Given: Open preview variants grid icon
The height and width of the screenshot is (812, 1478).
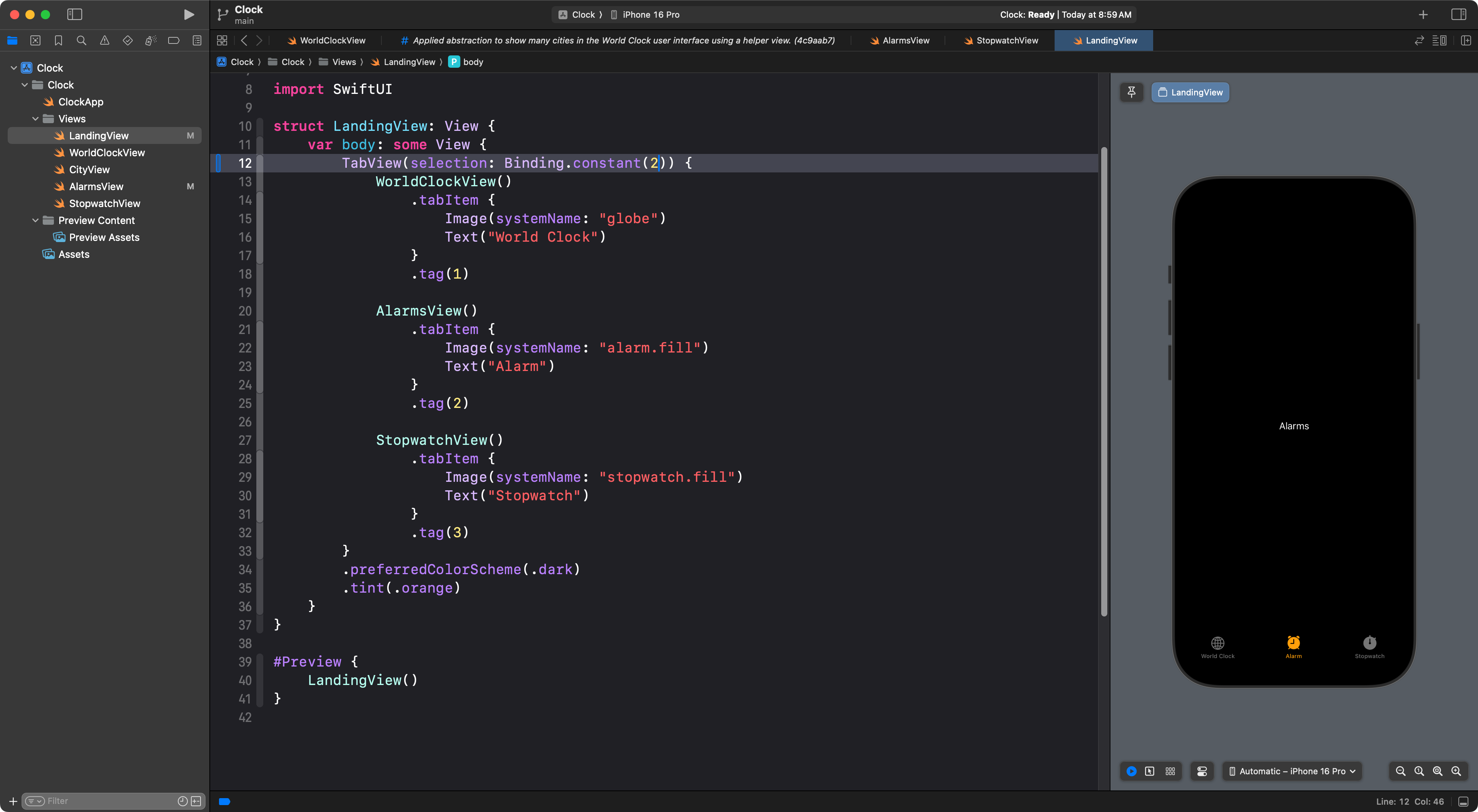Looking at the screenshot, I should coord(1170,771).
